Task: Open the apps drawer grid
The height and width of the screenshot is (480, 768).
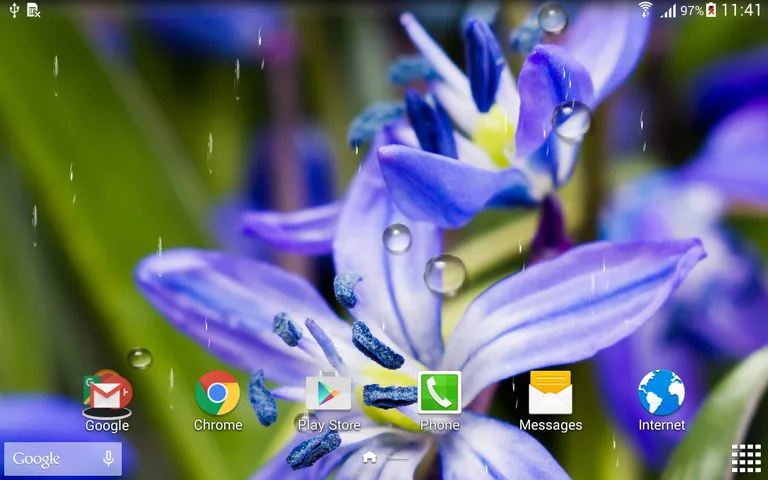Action: (x=746, y=459)
